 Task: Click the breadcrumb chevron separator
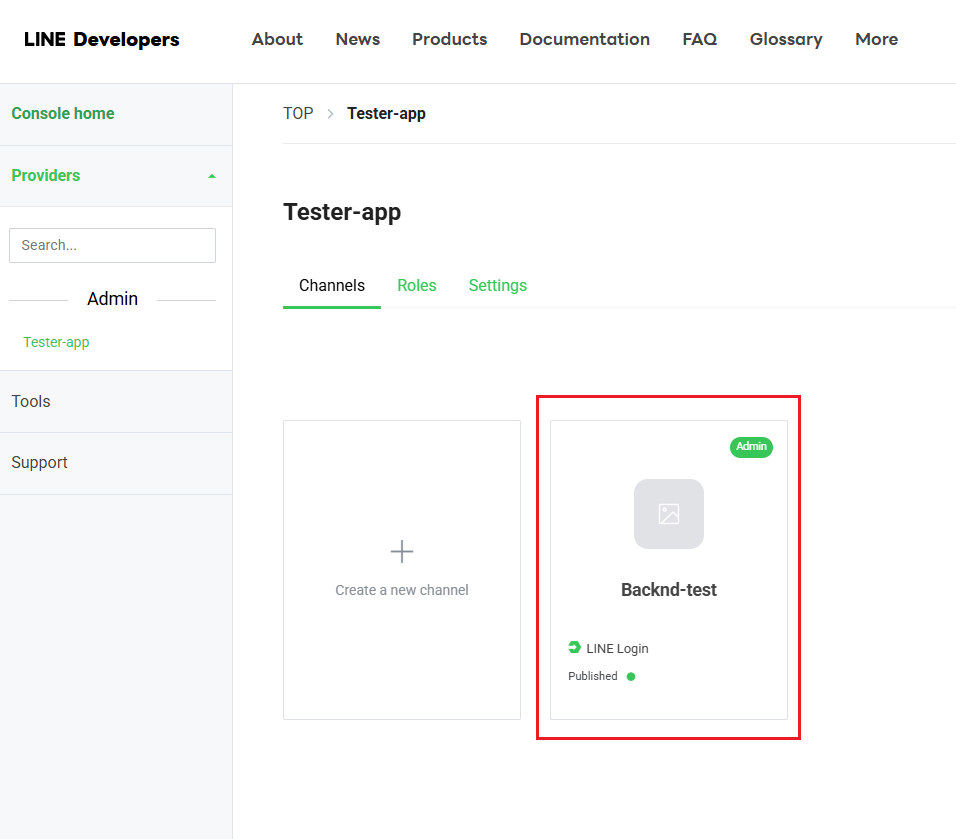point(330,114)
